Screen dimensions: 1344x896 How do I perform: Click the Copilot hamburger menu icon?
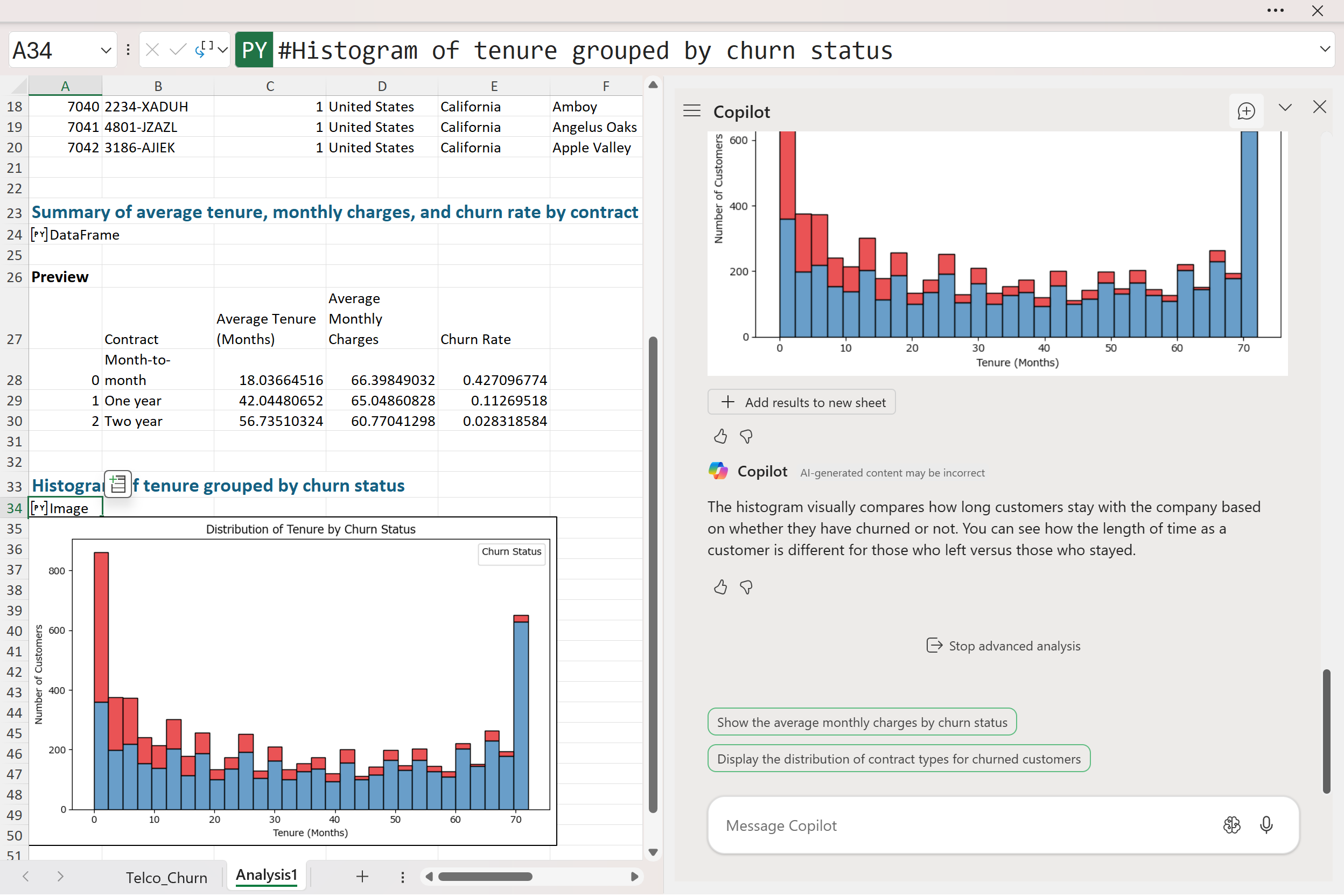691,111
